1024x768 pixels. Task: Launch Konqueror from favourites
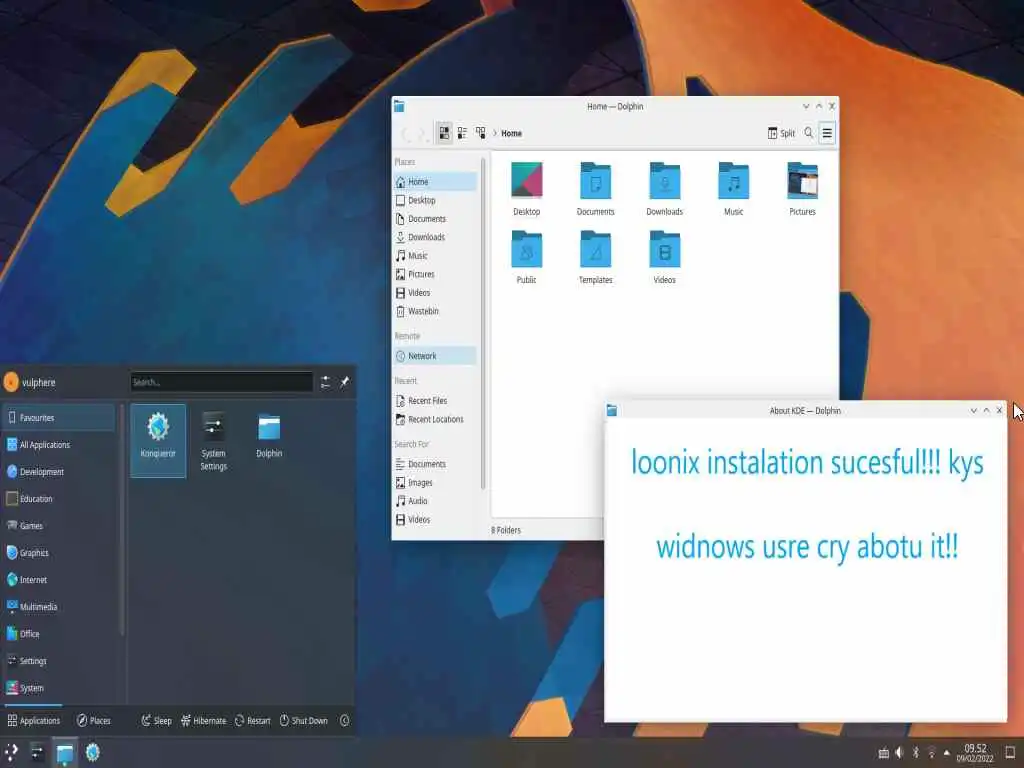tap(158, 441)
